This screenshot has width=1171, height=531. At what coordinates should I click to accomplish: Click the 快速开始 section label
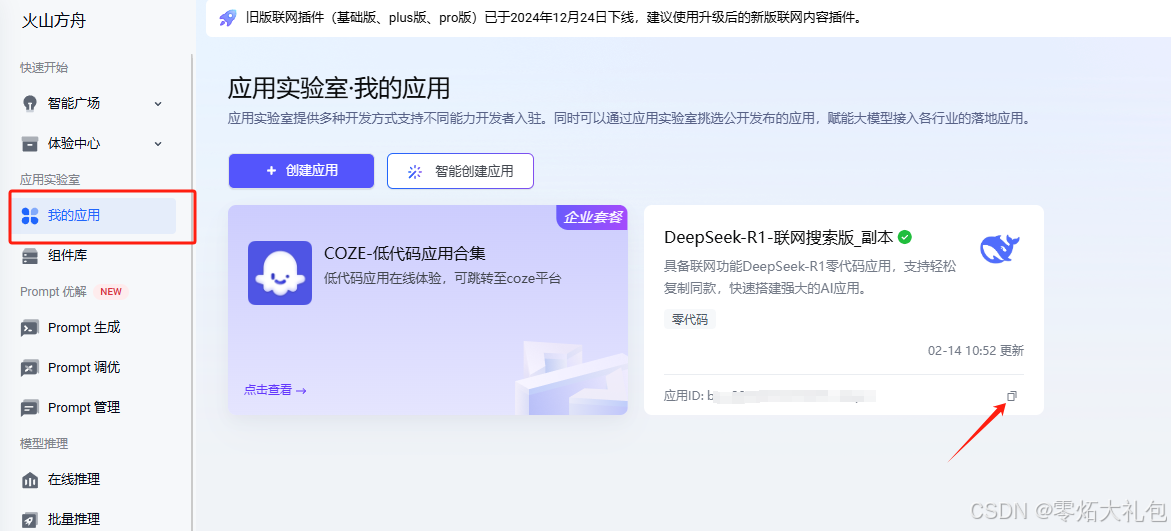(43, 68)
